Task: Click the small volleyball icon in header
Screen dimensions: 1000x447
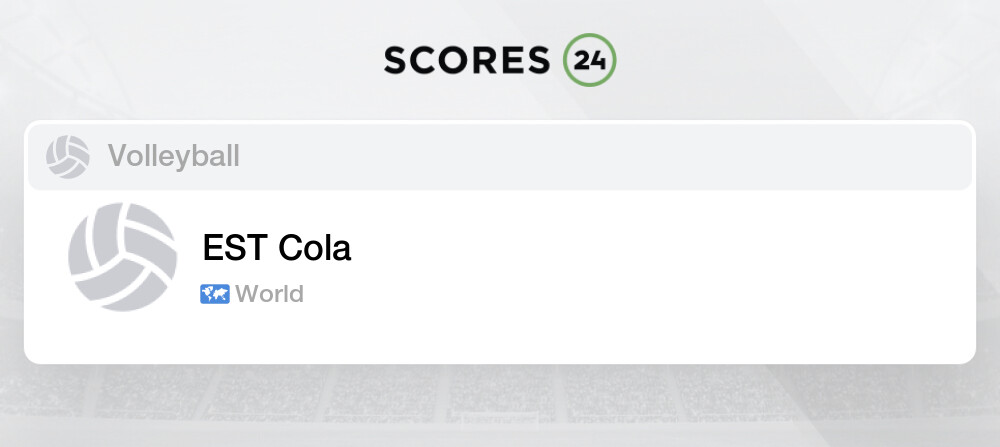Action: (68, 157)
